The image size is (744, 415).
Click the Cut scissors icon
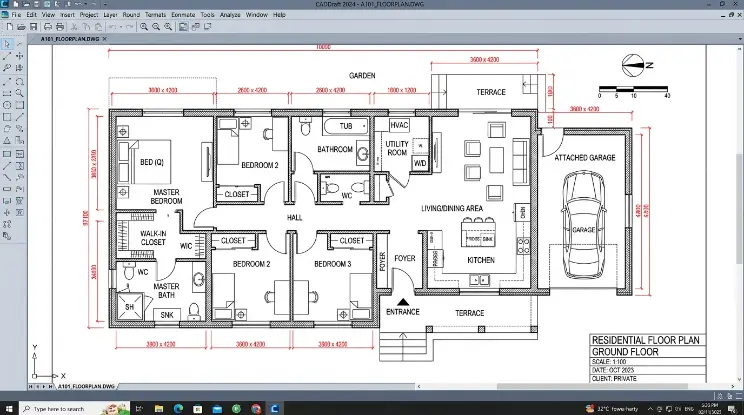(x=74, y=27)
